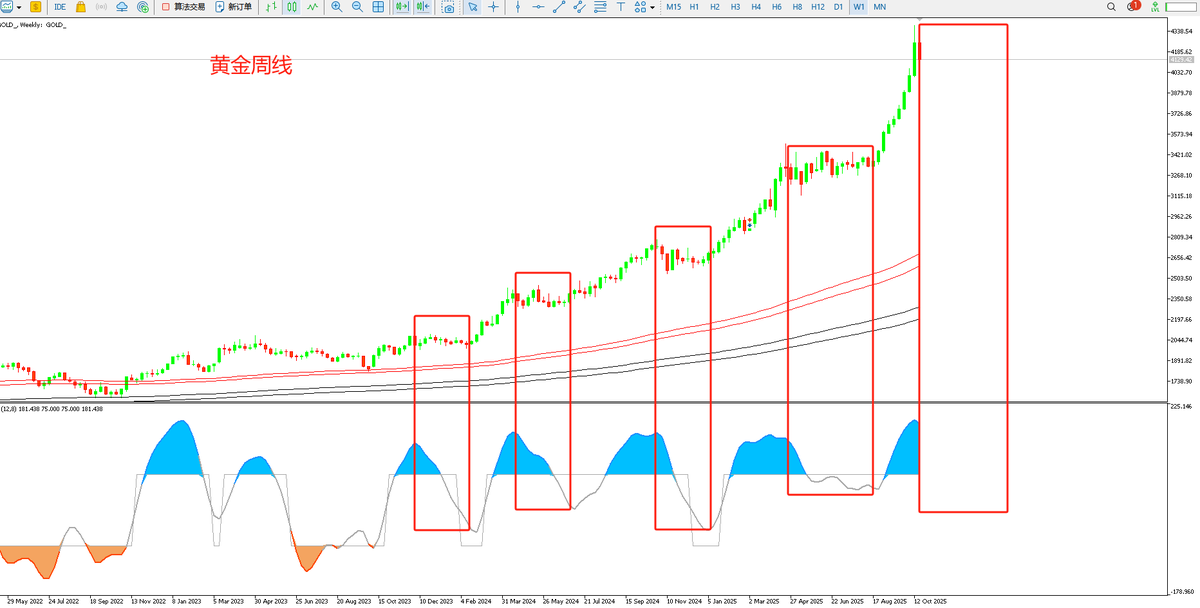Click the Signals broadcast icon
Viewport: 1200px width, 608px height.
101,7
